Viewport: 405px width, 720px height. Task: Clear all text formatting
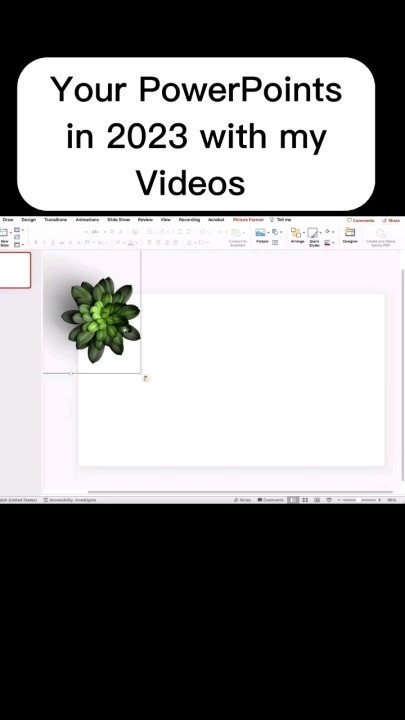(135, 232)
